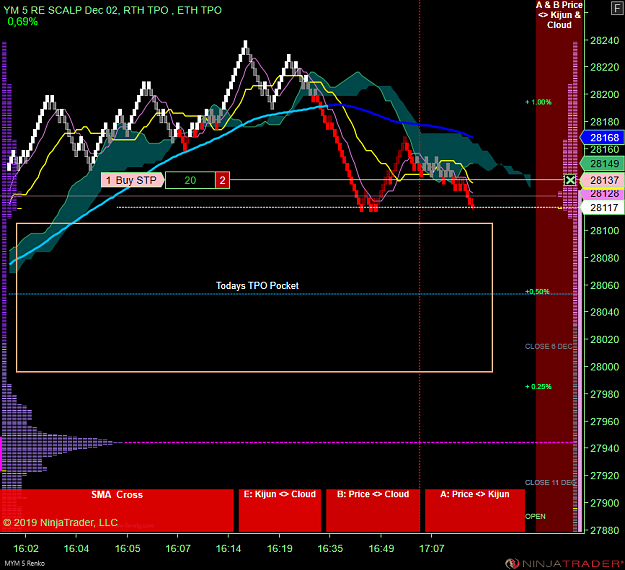Click the '+0.50%' level label
The width and height of the screenshot is (625, 570).
click(x=537, y=292)
